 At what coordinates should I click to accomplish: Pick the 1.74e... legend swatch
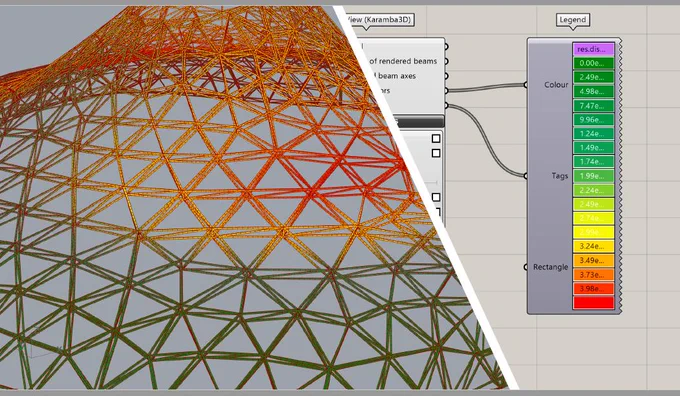pyautogui.click(x=594, y=162)
